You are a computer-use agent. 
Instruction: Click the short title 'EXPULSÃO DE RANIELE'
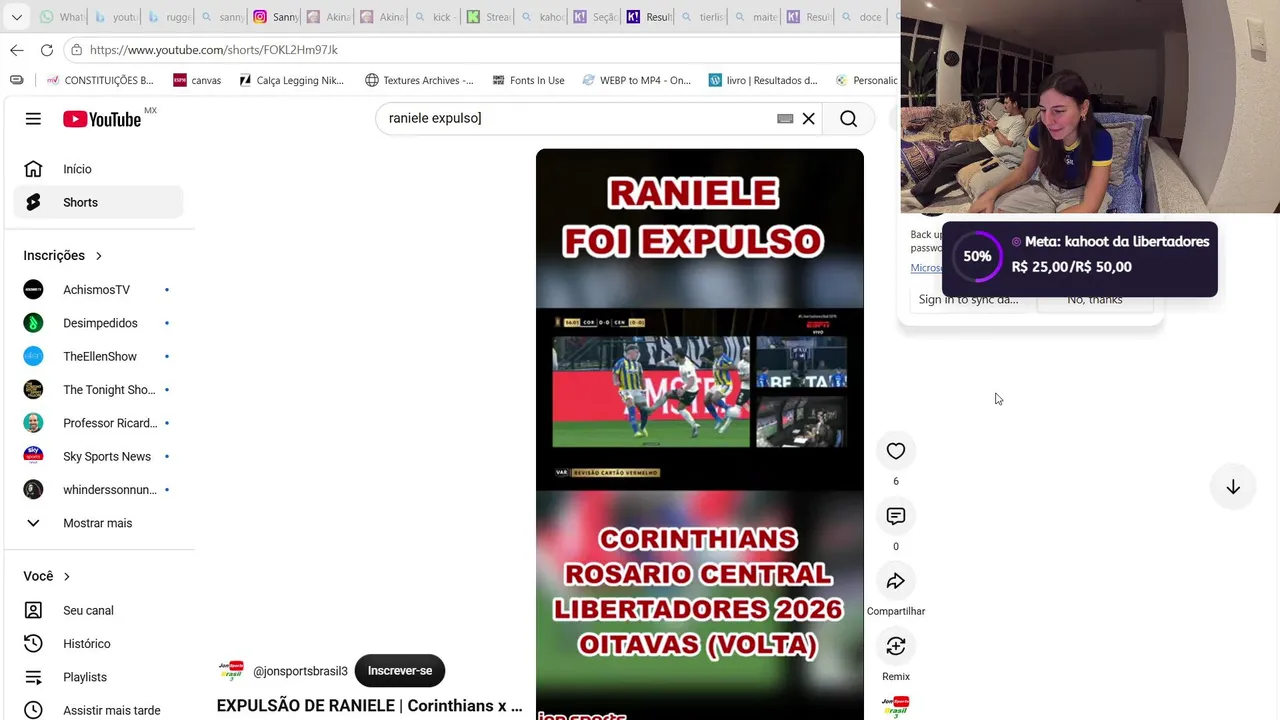(370, 706)
